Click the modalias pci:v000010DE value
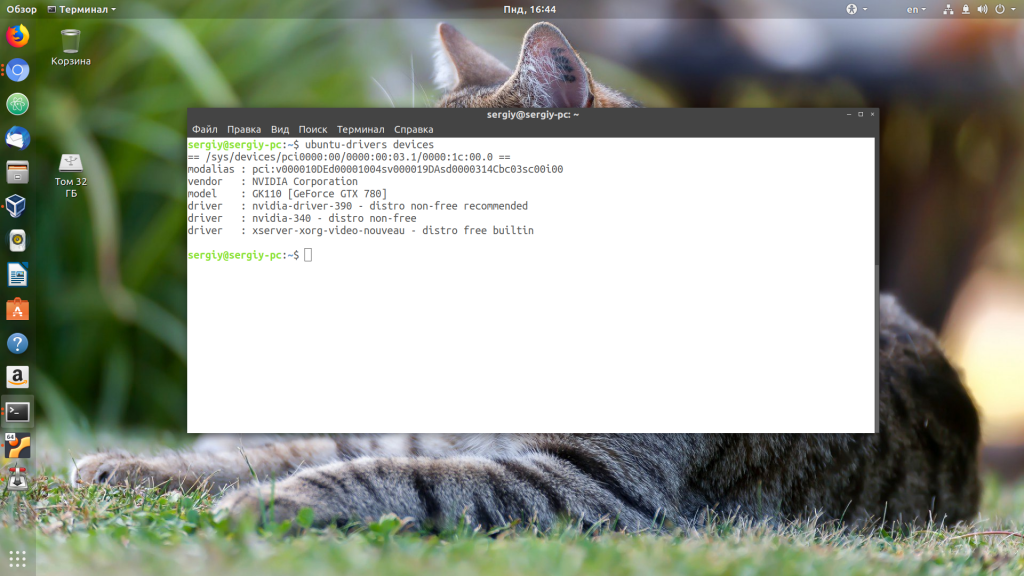1024x576 pixels. [408, 169]
